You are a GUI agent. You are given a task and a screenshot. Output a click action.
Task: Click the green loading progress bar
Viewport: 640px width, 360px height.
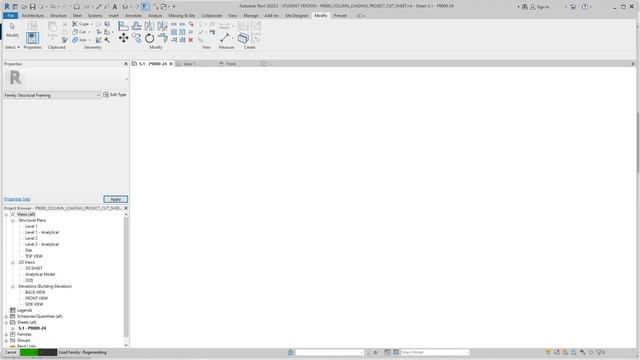coord(38,352)
